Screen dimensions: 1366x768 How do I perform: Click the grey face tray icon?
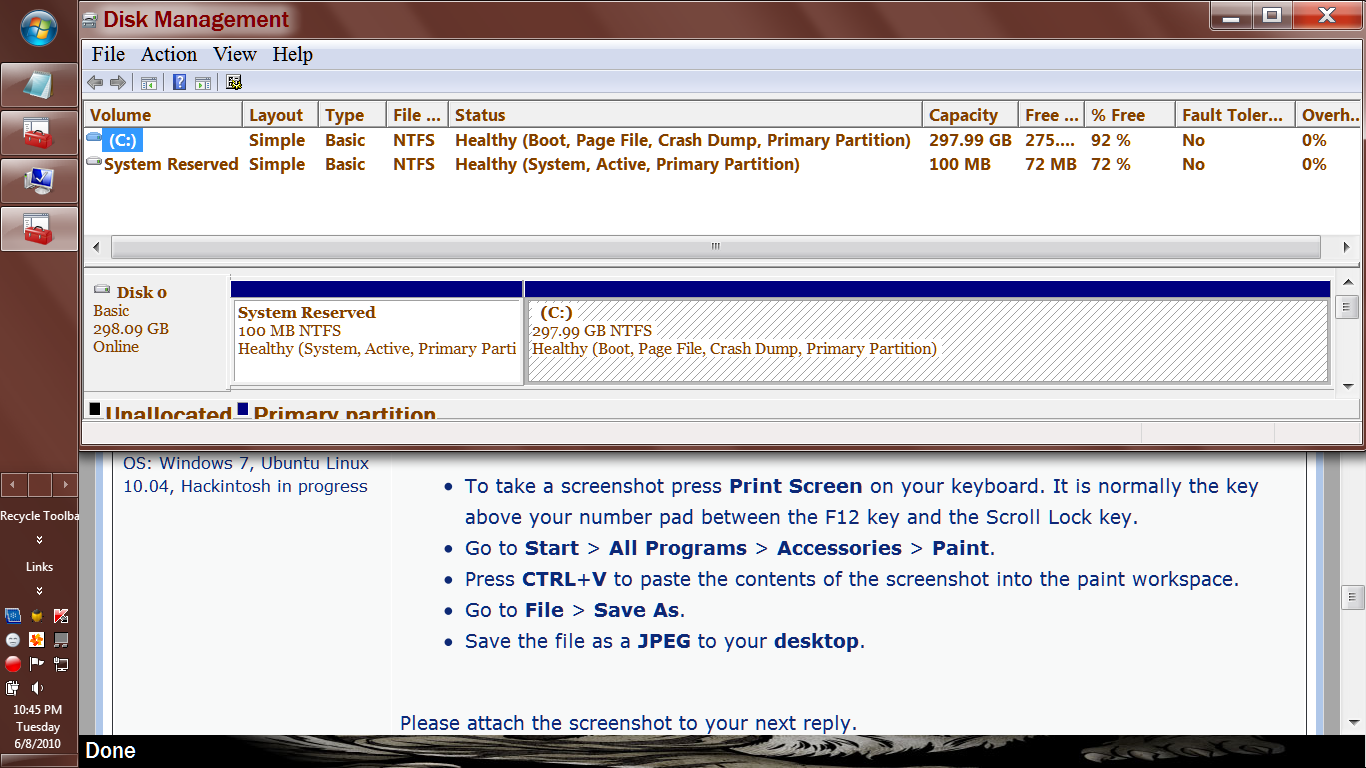tap(13, 639)
